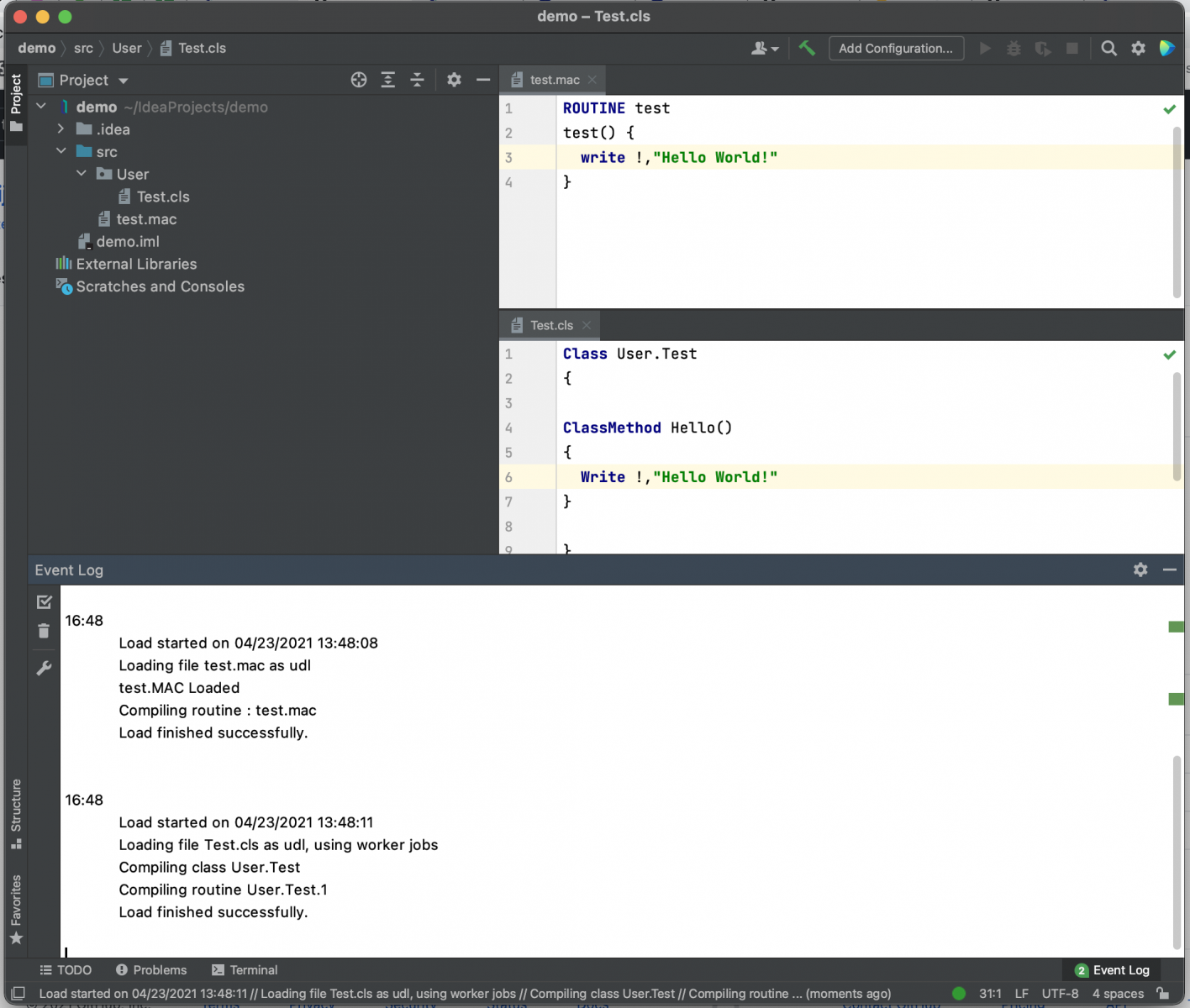Clear Event Log with trash icon

coord(44,631)
